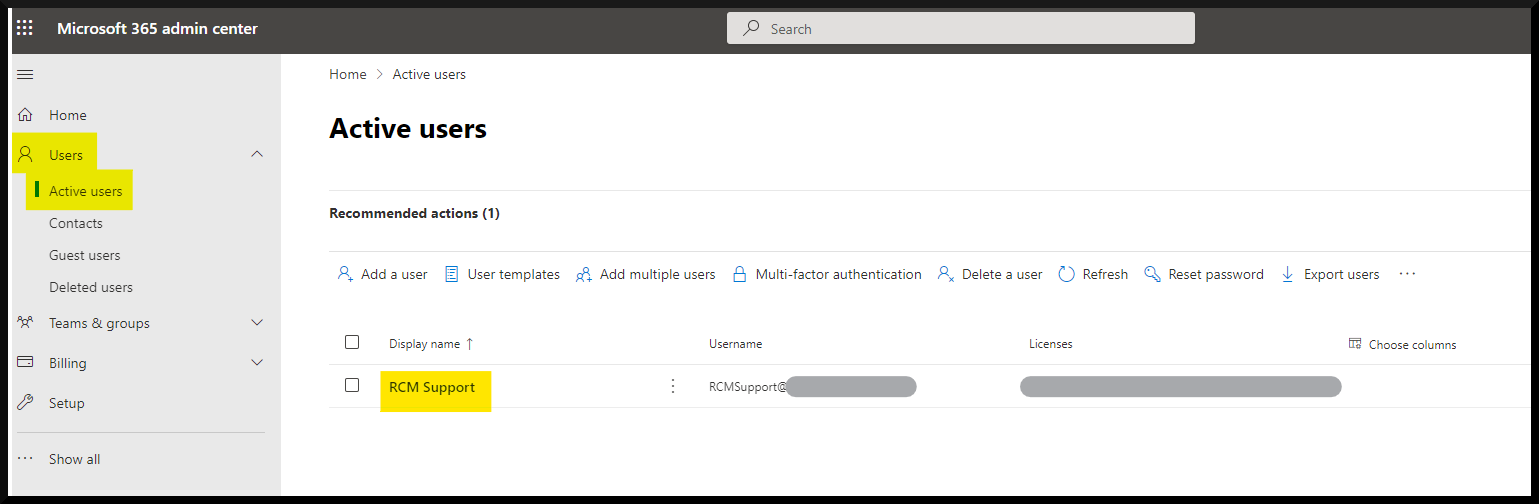1539x504 pixels.
Task: Open the RCM Support user
Action: click(x=432, y=387)
